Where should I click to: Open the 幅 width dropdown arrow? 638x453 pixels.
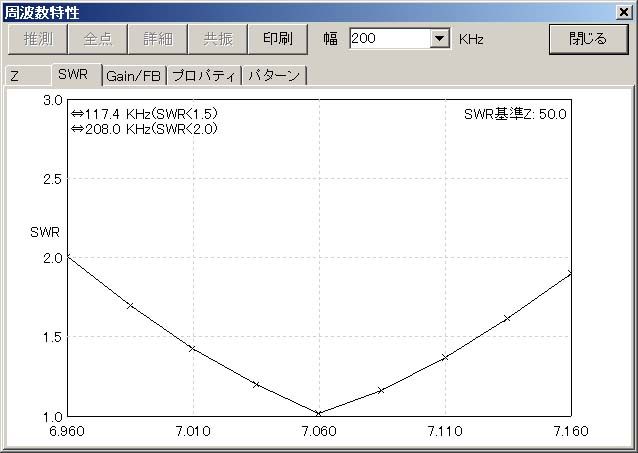[x=439, y=39]
